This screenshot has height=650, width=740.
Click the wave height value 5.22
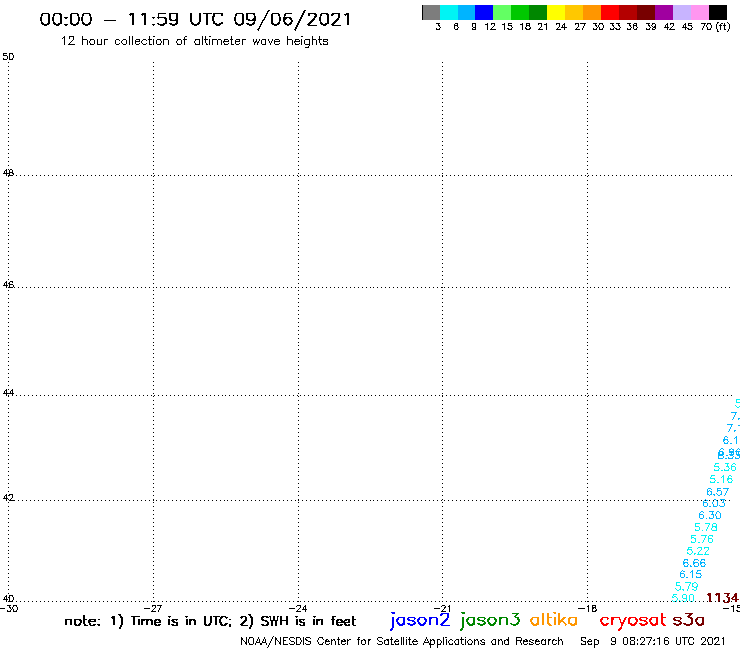[x=698, y=551]
